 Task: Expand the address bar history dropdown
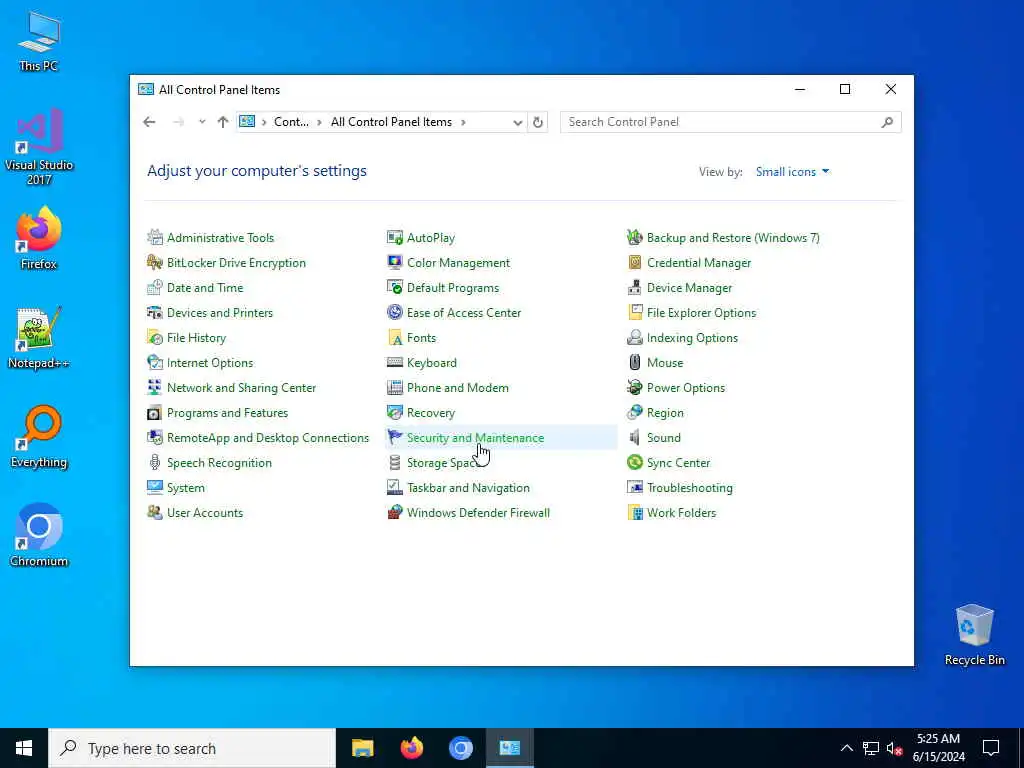(x=517, y=122)
